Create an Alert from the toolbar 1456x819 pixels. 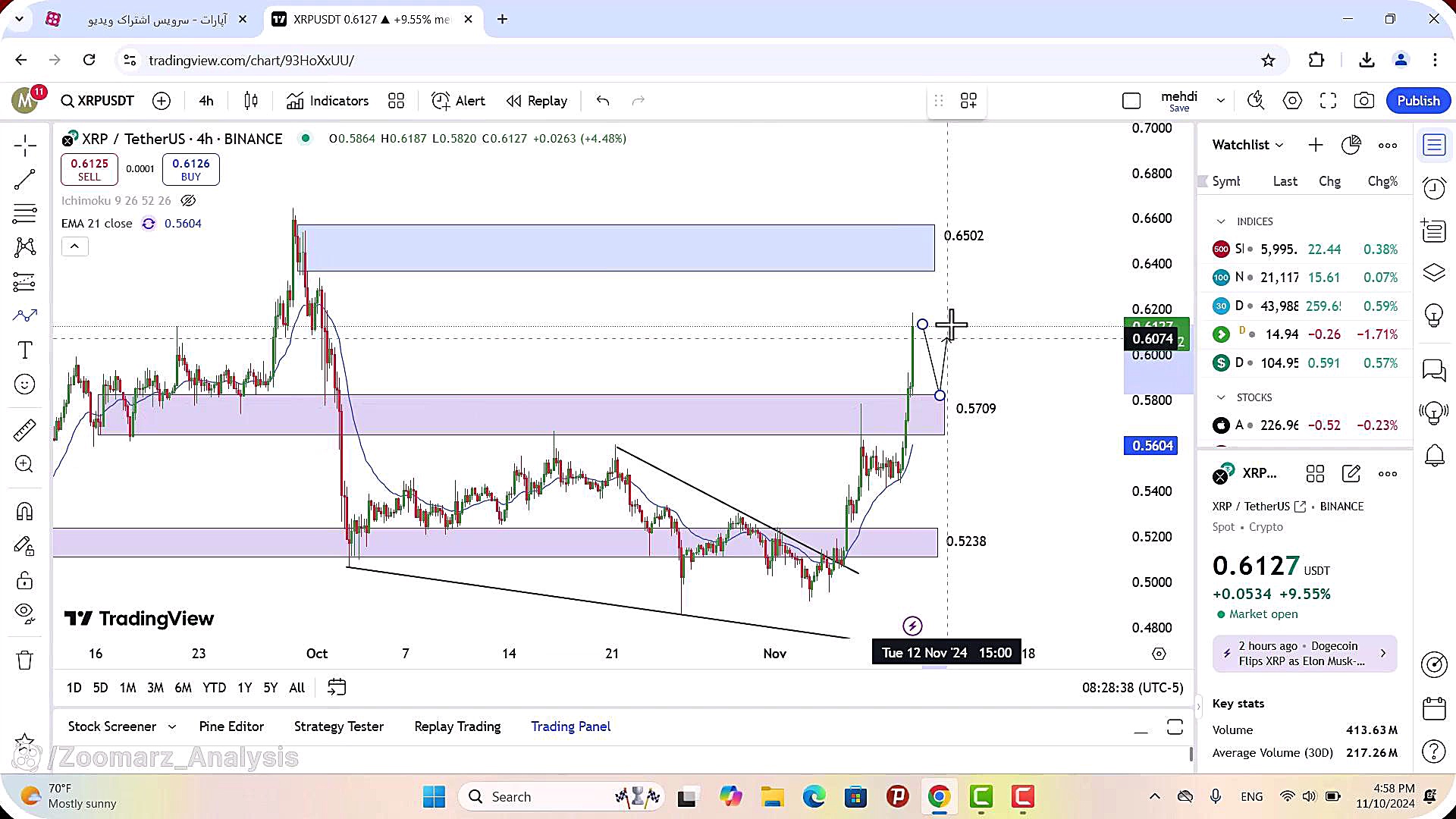[458, 101]
